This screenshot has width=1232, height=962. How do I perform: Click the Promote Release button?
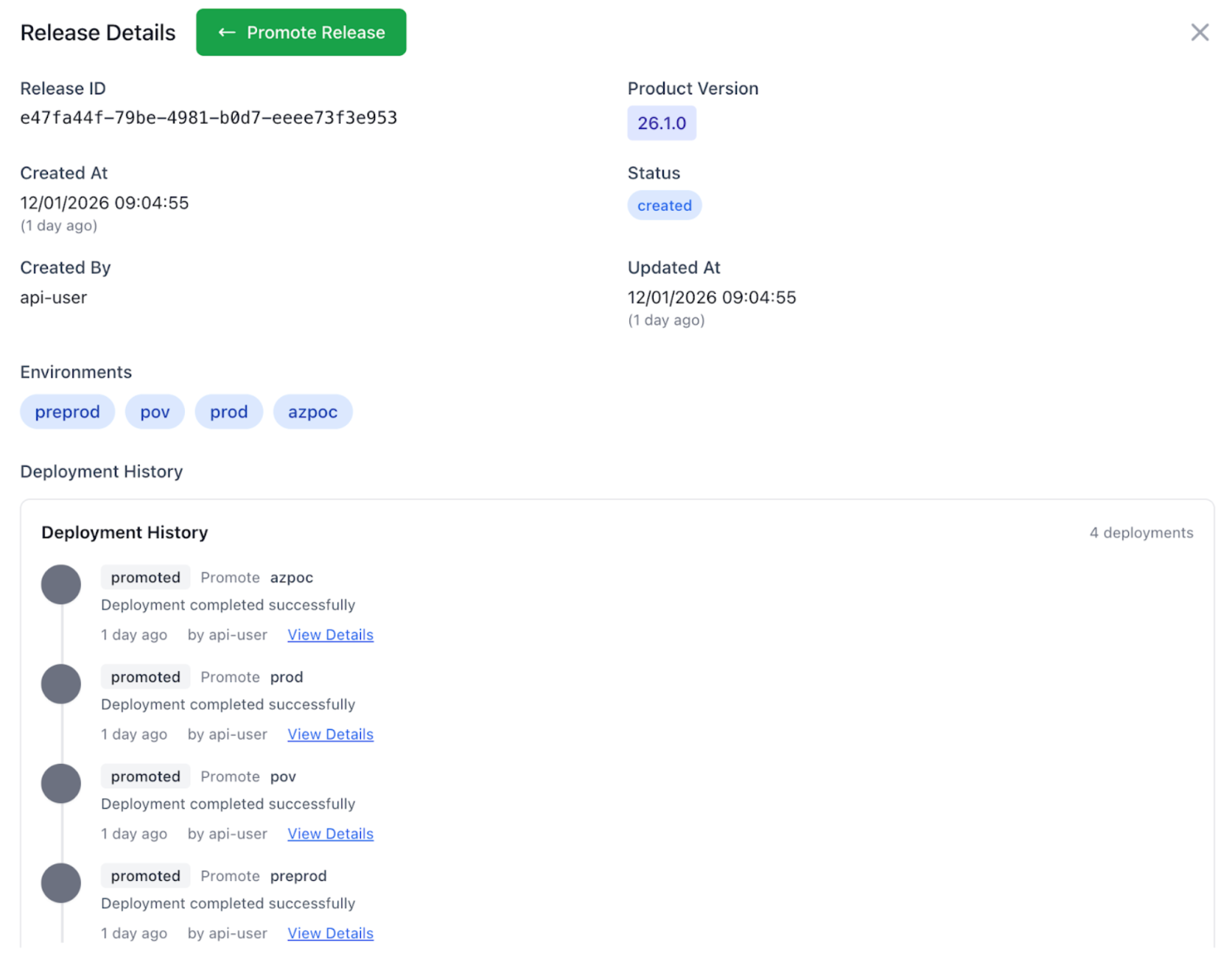301,32
